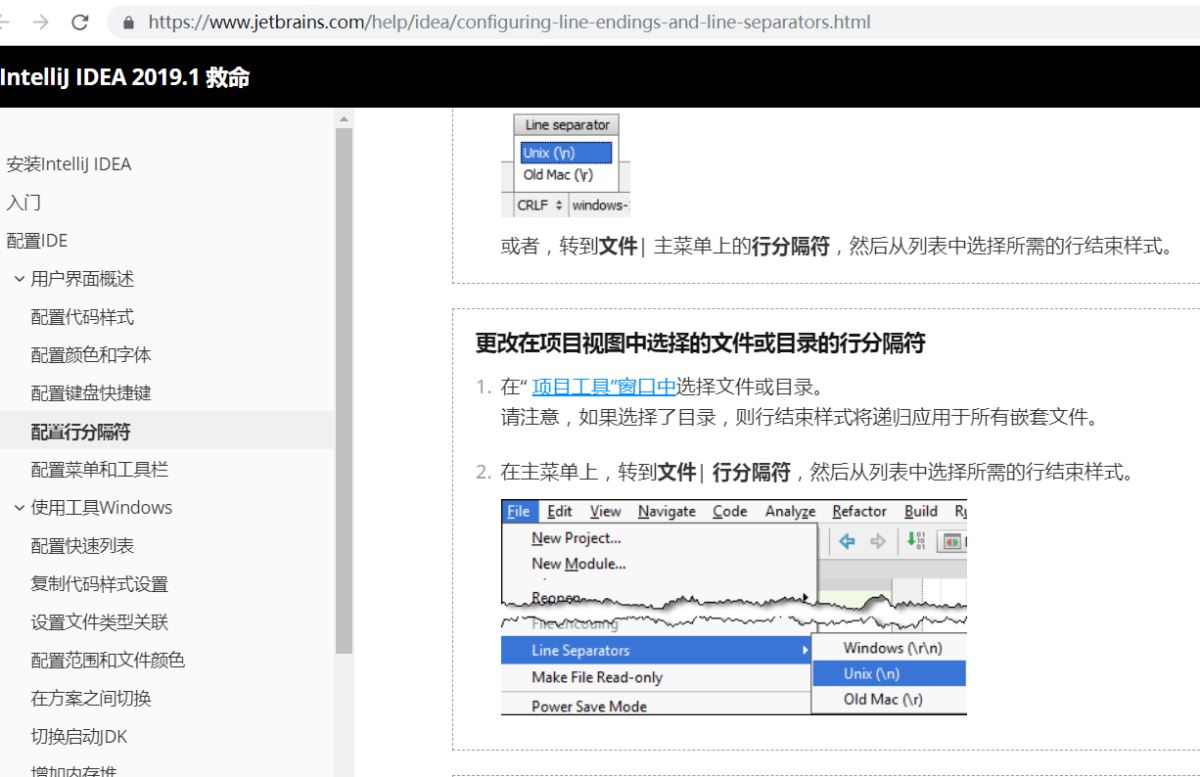
Task: Click Windows (\r\n) option in menu image
Action: tap(890, 648)
